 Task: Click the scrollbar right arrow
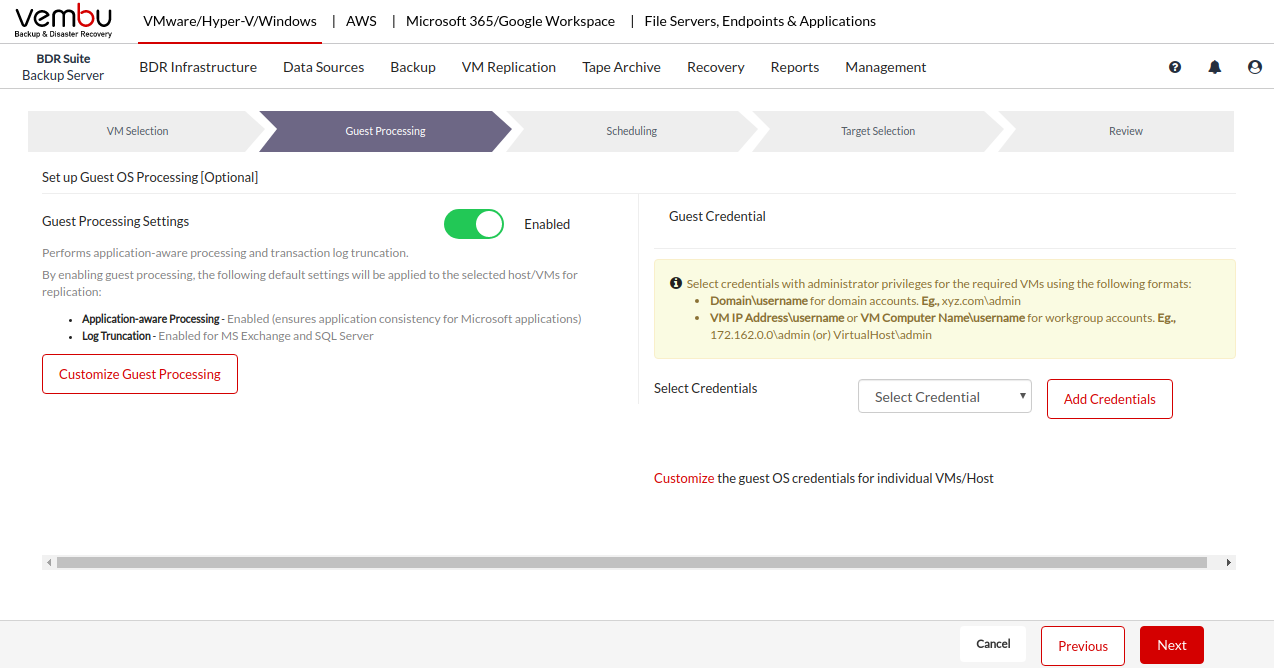coord(1229,563)
